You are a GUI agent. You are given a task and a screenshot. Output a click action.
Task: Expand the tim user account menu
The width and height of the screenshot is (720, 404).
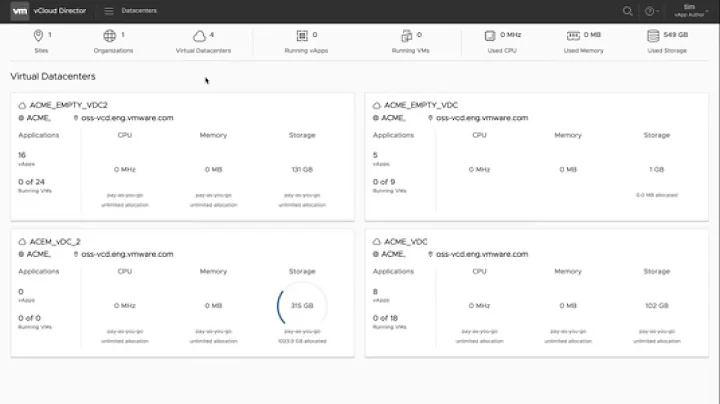point(691,11)
